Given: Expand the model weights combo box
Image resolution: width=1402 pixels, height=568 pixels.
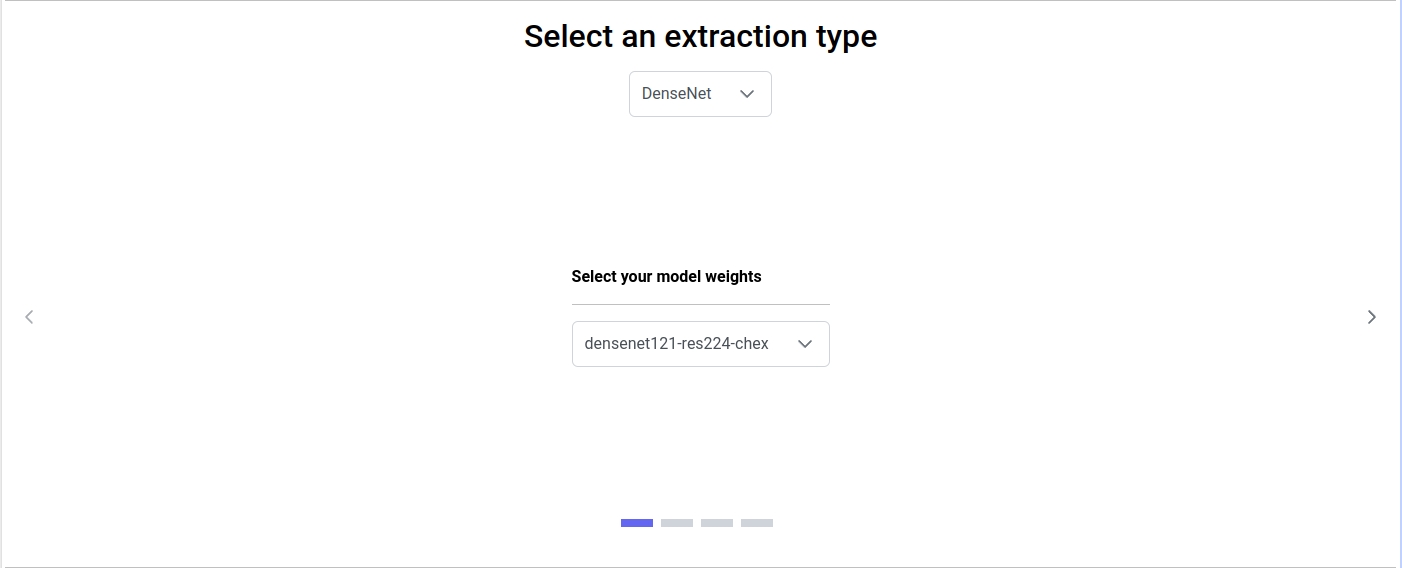Looking at the screenshot, I should [x=700, y=344].
